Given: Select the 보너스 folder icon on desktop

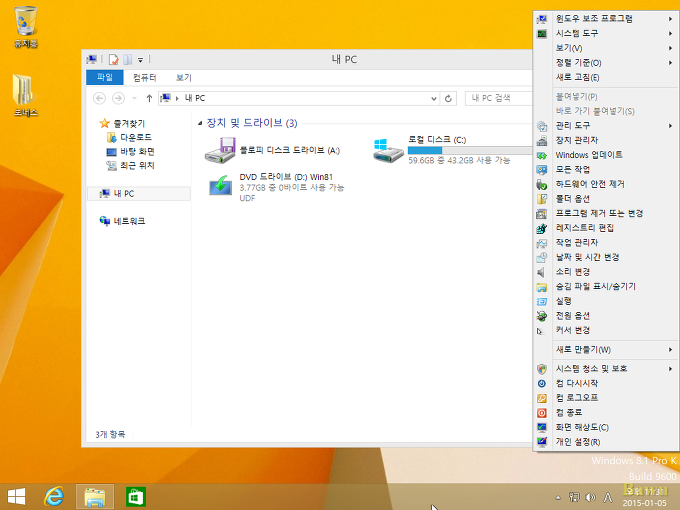Looking at the screenshot, I should point(25,95).
